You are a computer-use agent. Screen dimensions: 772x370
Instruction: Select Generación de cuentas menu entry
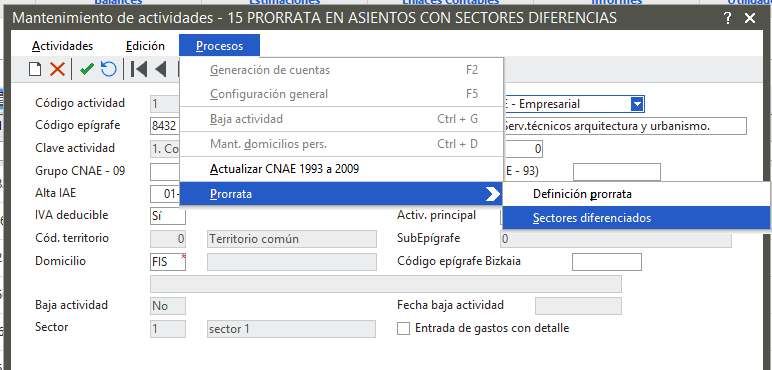tap(341, 70)
